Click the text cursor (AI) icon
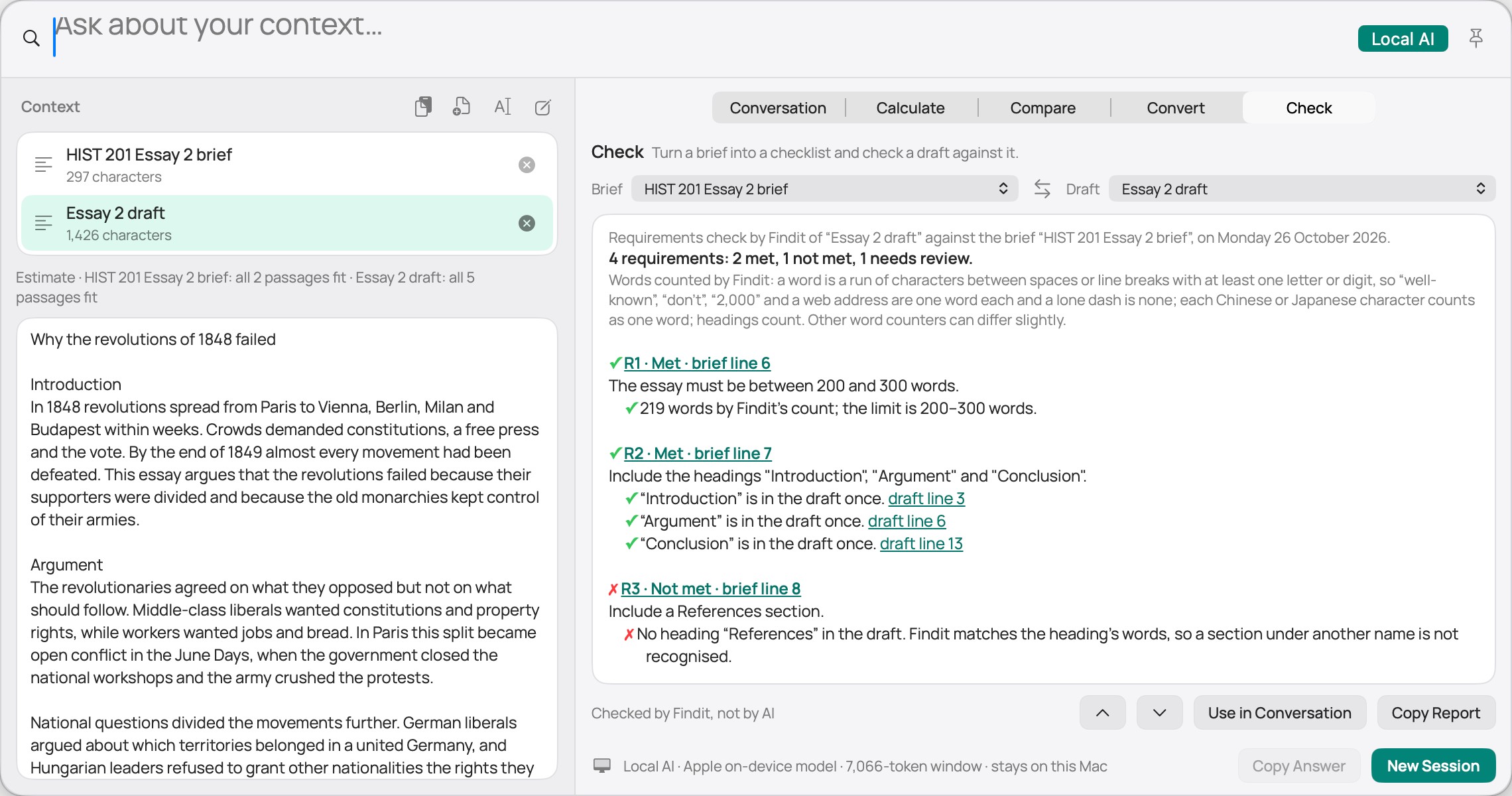The width and height of the screenshot is (1512, 796). click(x=503, y=107)
